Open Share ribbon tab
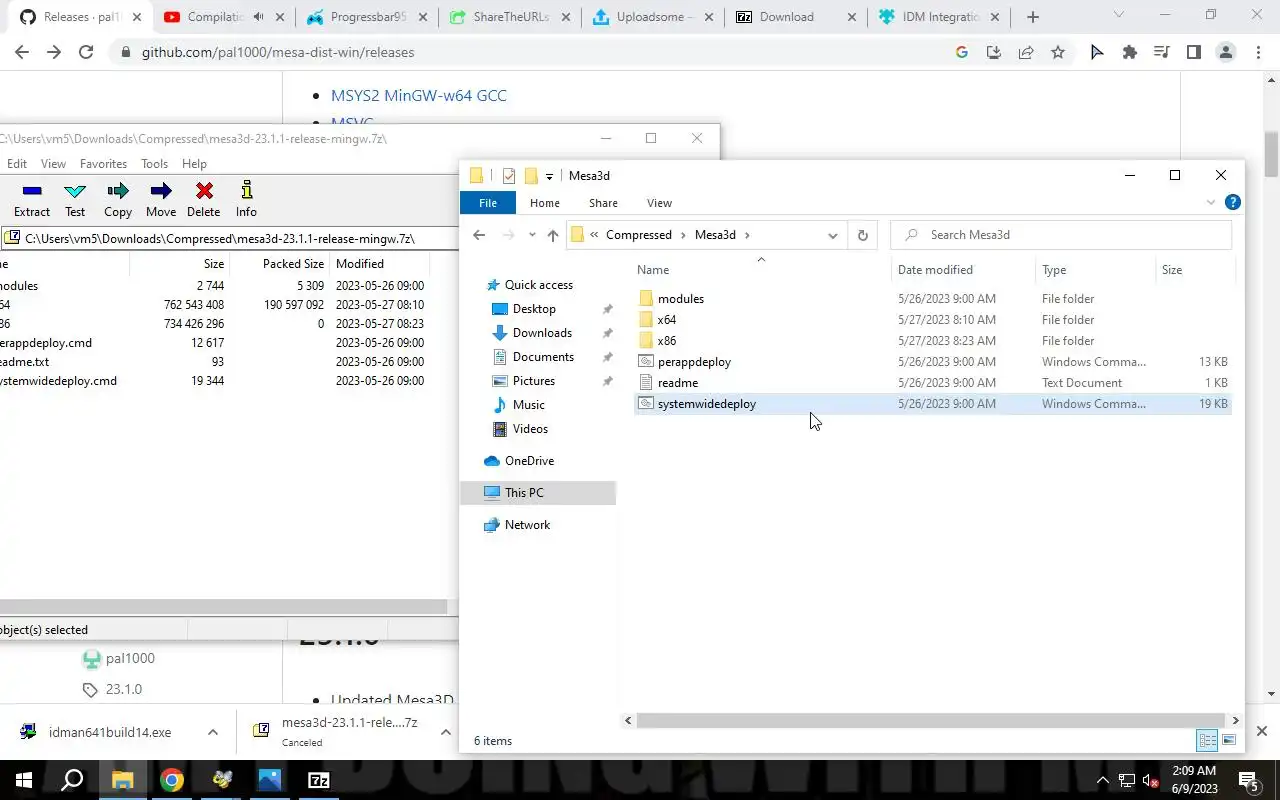The width and height of the screenshot is (1280, 800). (x=603, y=203)
